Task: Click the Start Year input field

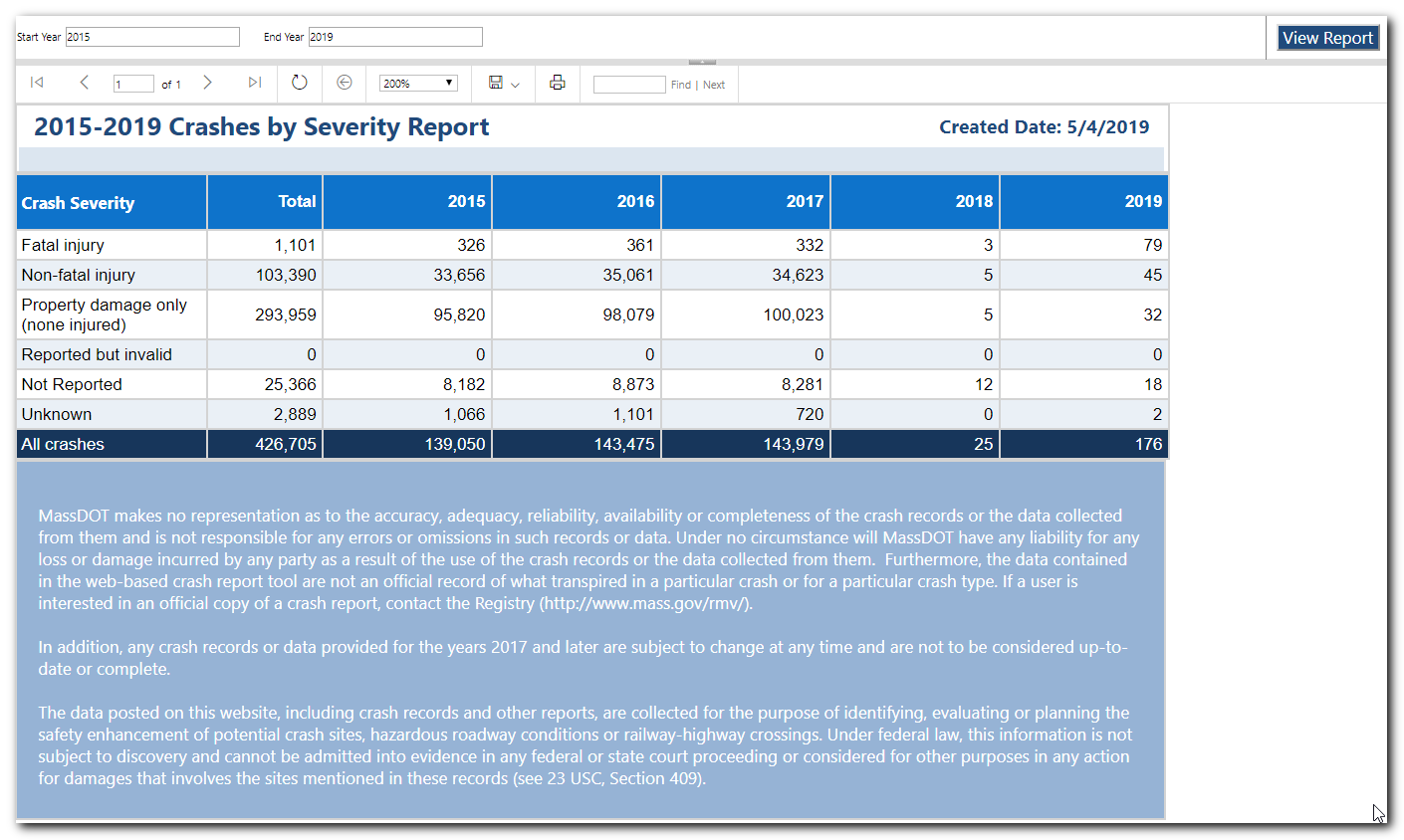Action: tap(152, 37)
